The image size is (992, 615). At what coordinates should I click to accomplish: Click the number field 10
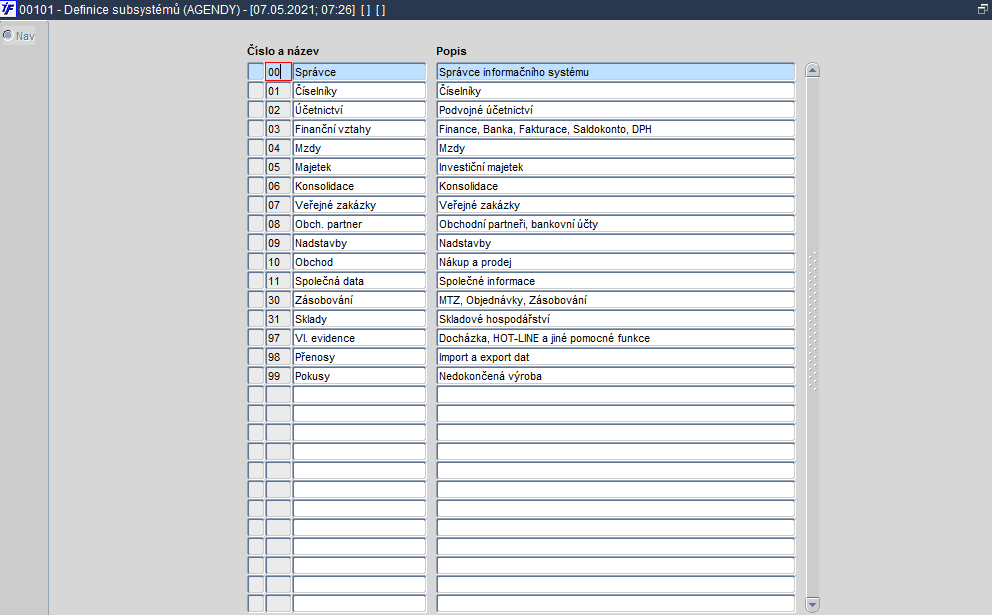[278, 261]
